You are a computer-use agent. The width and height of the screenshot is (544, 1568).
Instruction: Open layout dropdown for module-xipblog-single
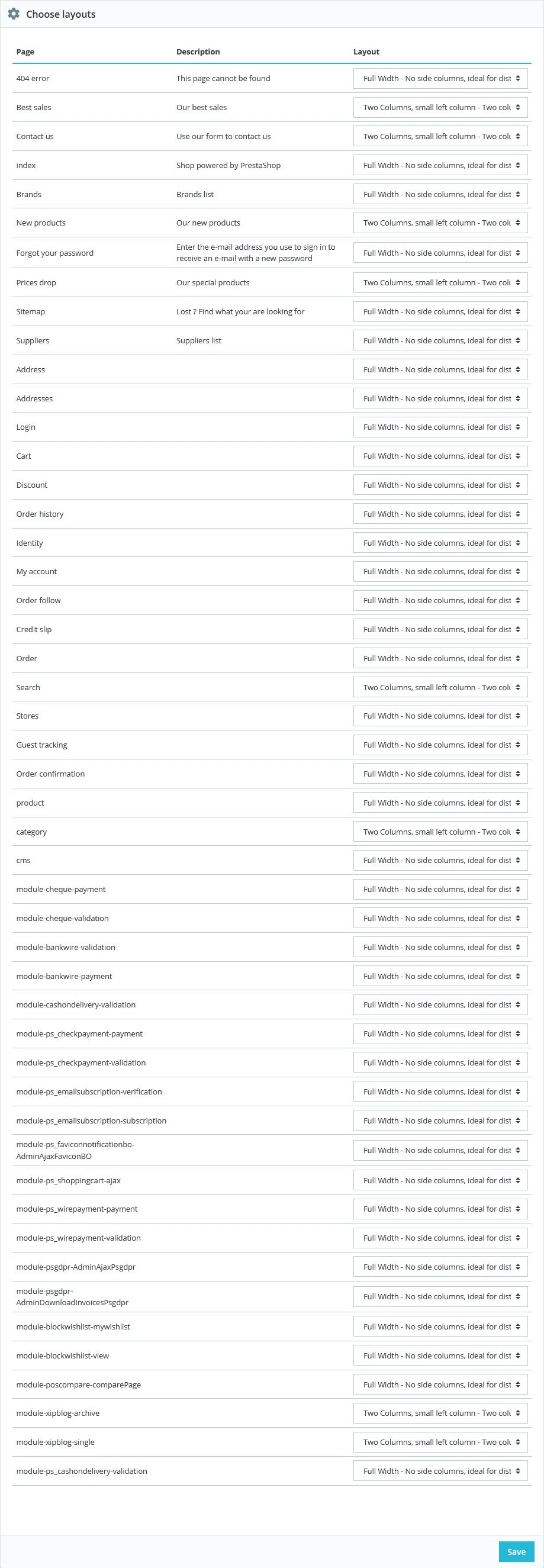(x=440, y=1442)
